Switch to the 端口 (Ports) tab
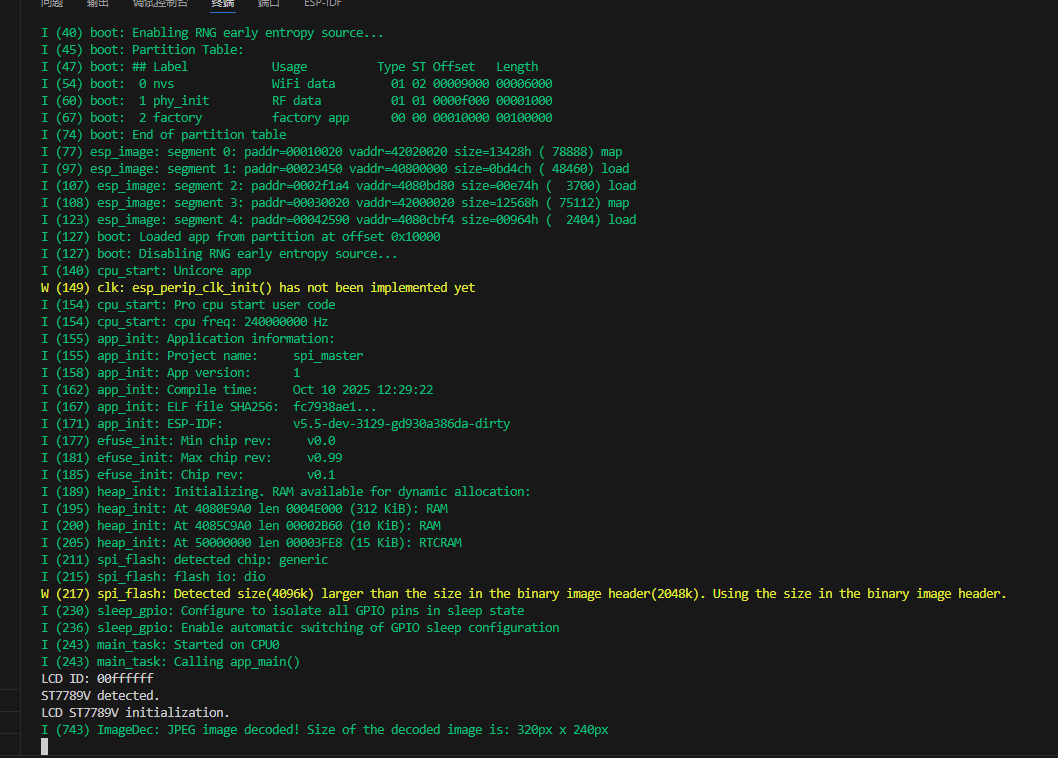1058x758 pixels. (x=269, y=3)
